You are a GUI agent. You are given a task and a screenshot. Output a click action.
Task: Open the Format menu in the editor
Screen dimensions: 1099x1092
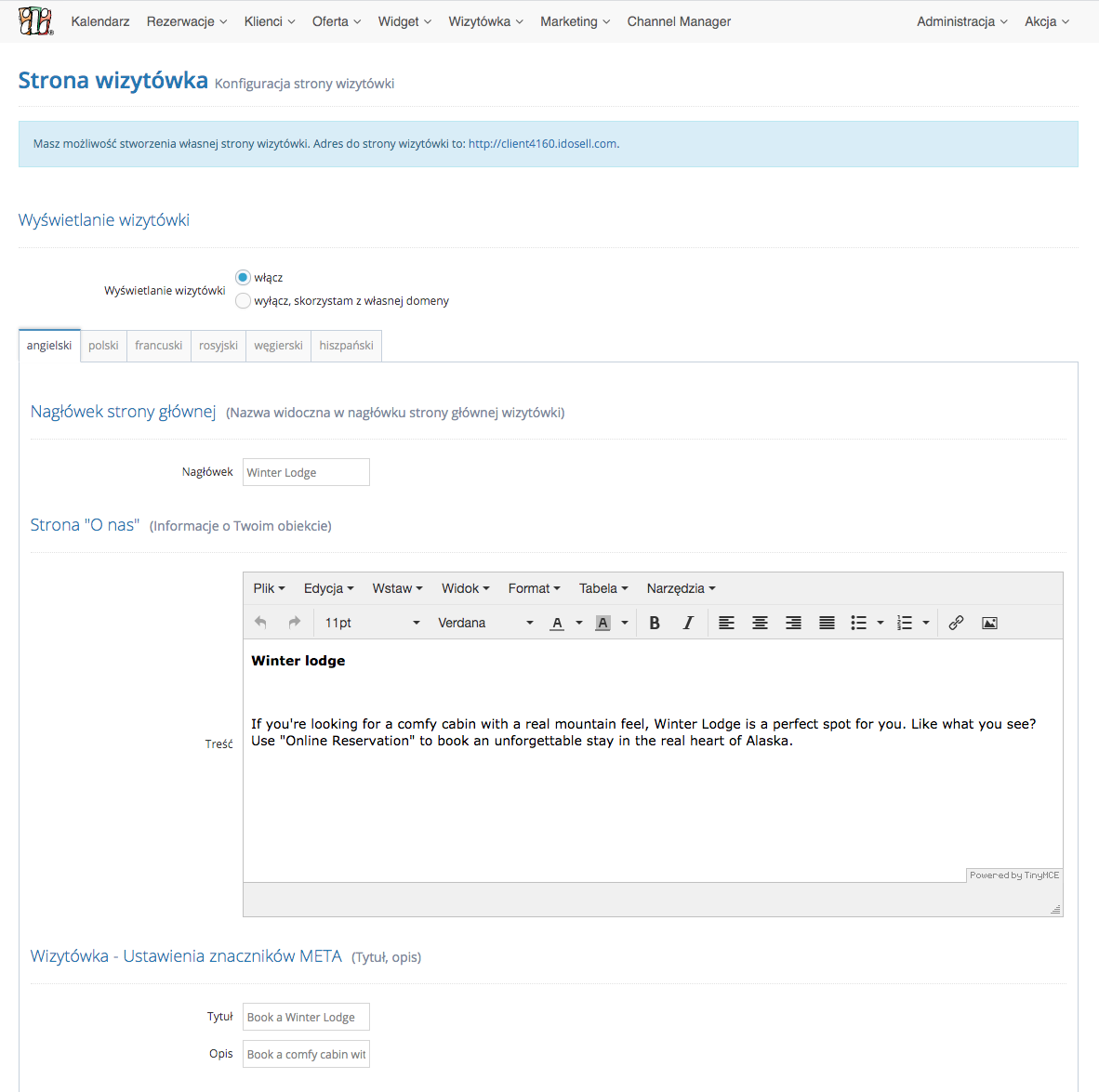click(534, 588)
